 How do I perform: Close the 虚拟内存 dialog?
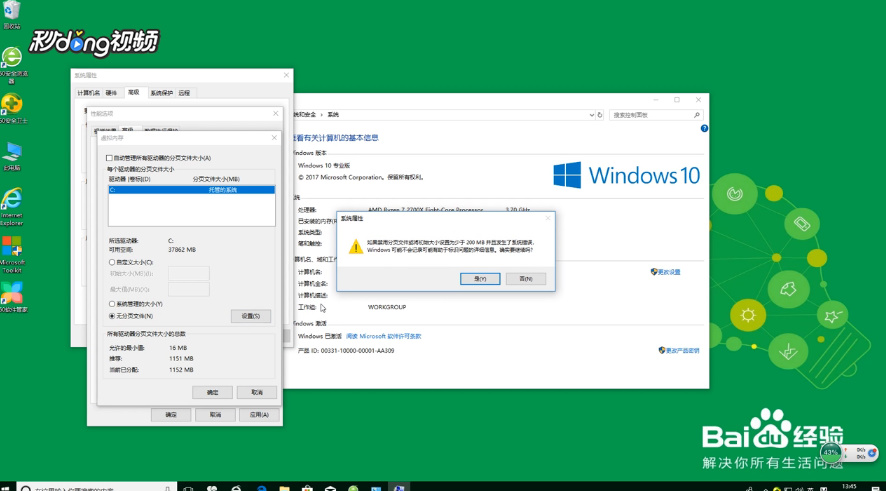tap(274, 137)
